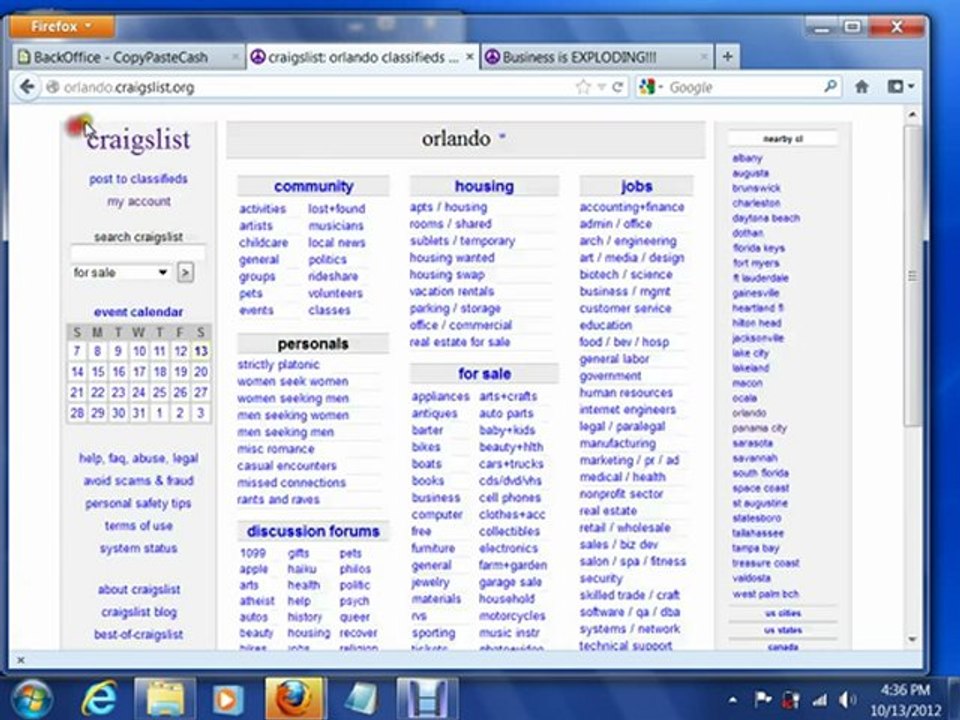Click the network signal tray icon
The width and height of the screenshot is (960, 720).
click(820, 700)
